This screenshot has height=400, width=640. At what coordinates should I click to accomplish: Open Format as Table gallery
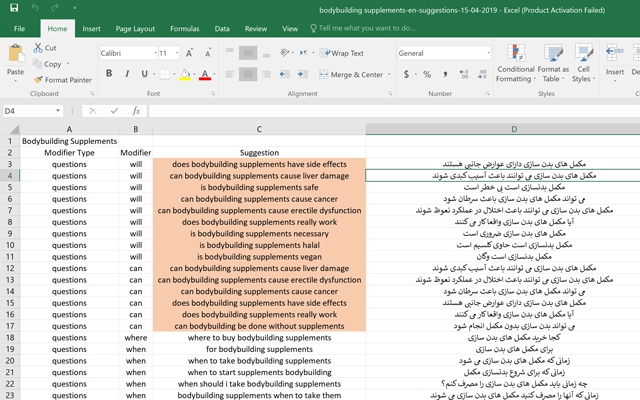553,63
